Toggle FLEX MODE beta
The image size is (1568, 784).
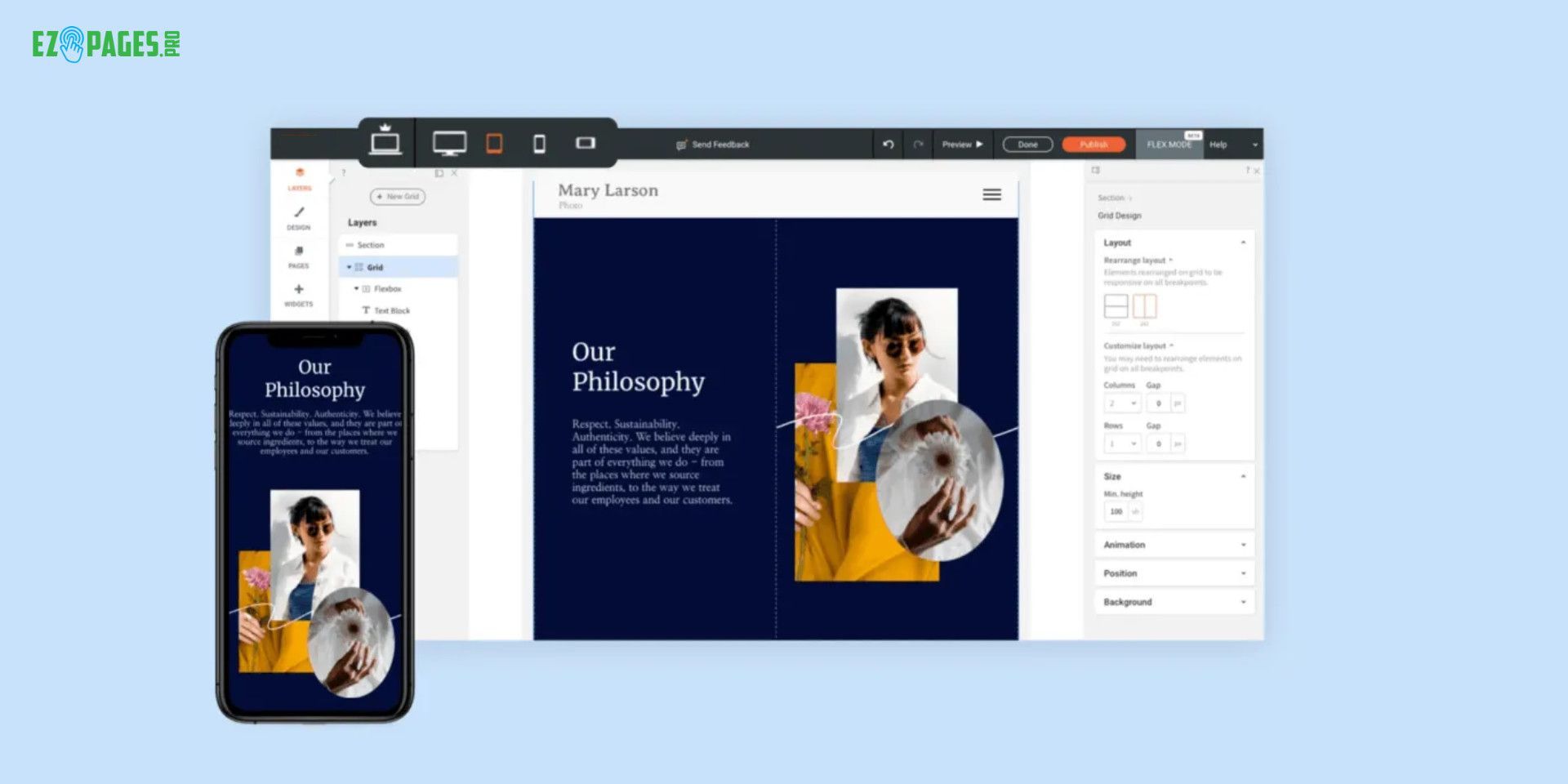click(x=1169, y=144)
